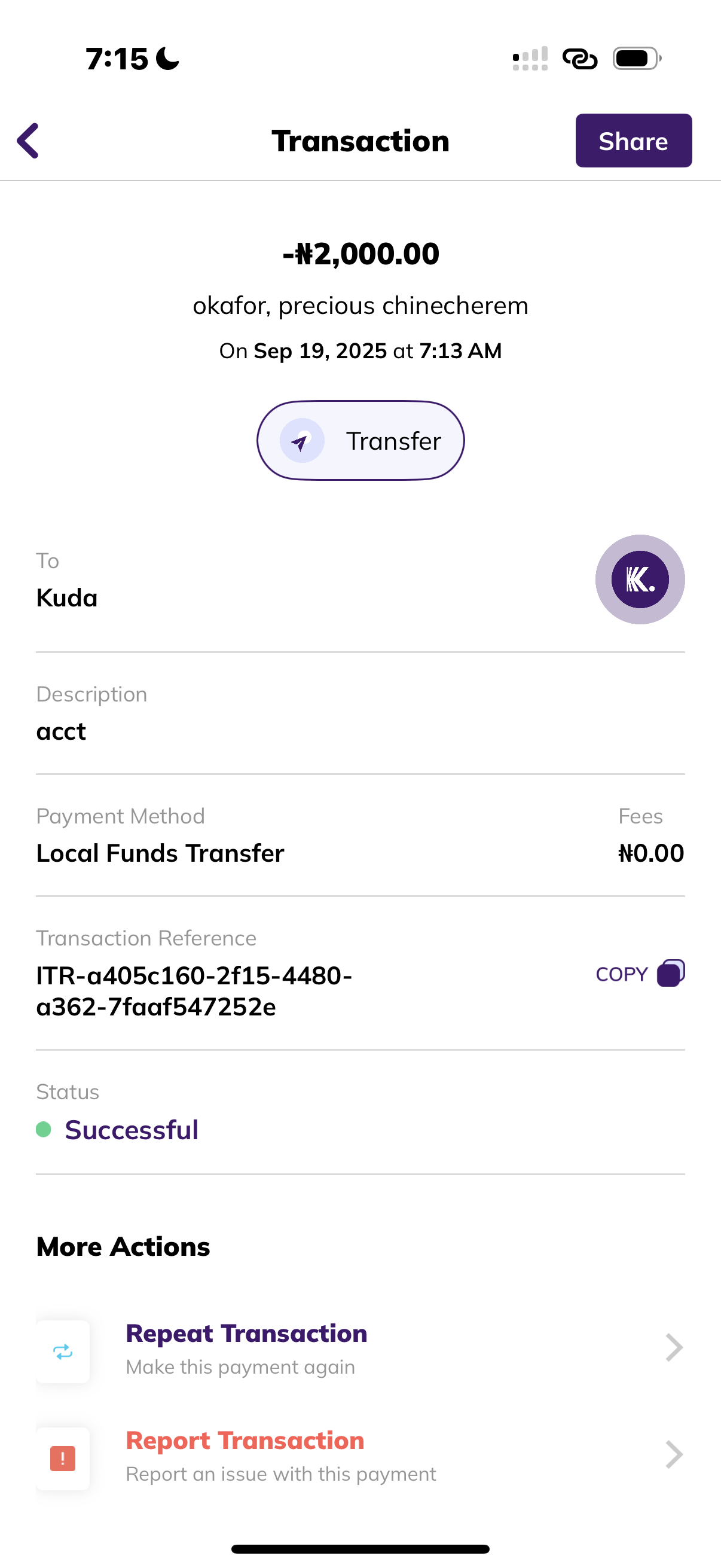Tap the hotspot link status icon
The image size is (721, 1568).
click(579, 59)
